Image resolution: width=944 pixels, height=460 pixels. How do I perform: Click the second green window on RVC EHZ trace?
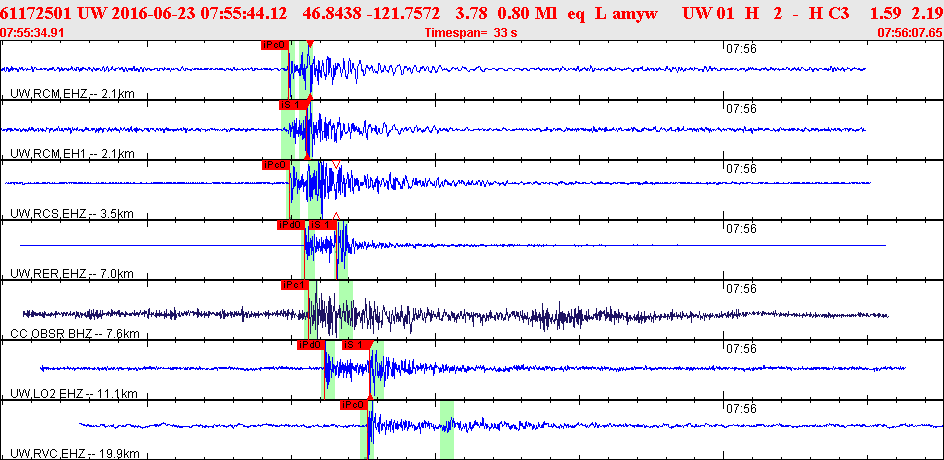click(447, 430)
